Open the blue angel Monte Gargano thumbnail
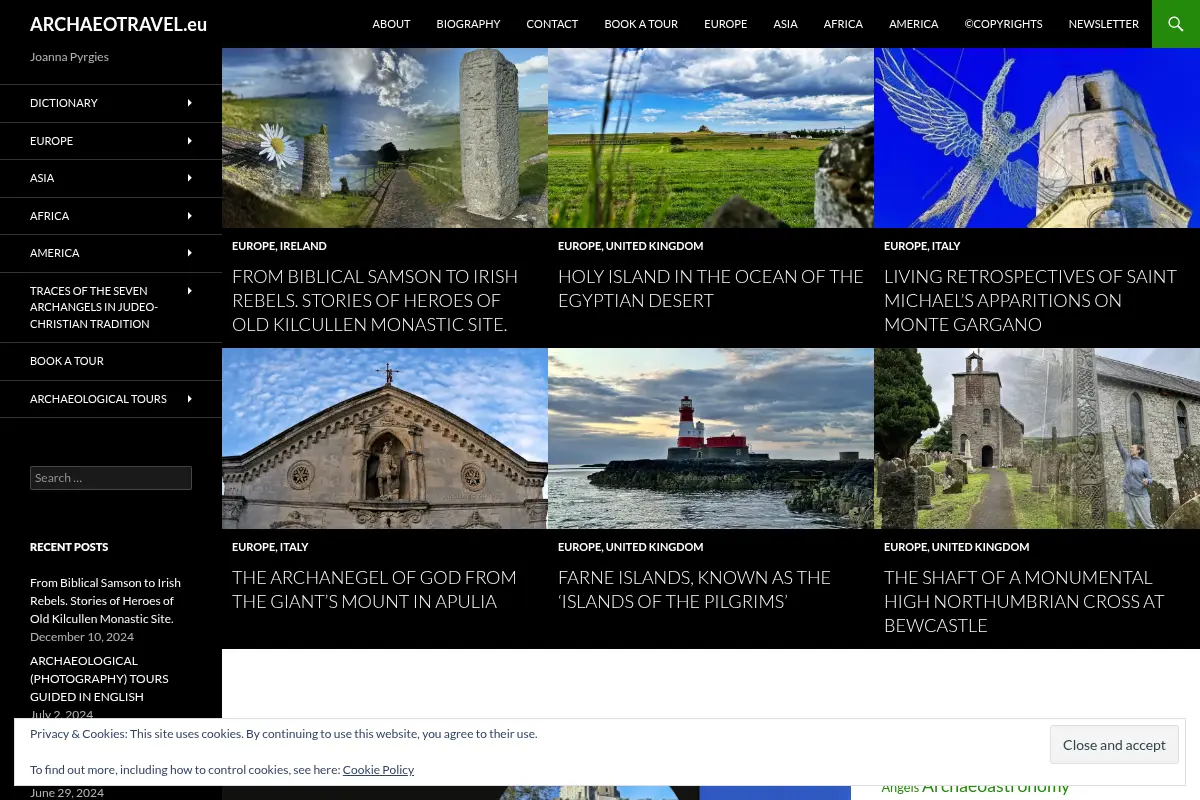The height and width of the screenshot is (800, 1200). coord(1037,138)
